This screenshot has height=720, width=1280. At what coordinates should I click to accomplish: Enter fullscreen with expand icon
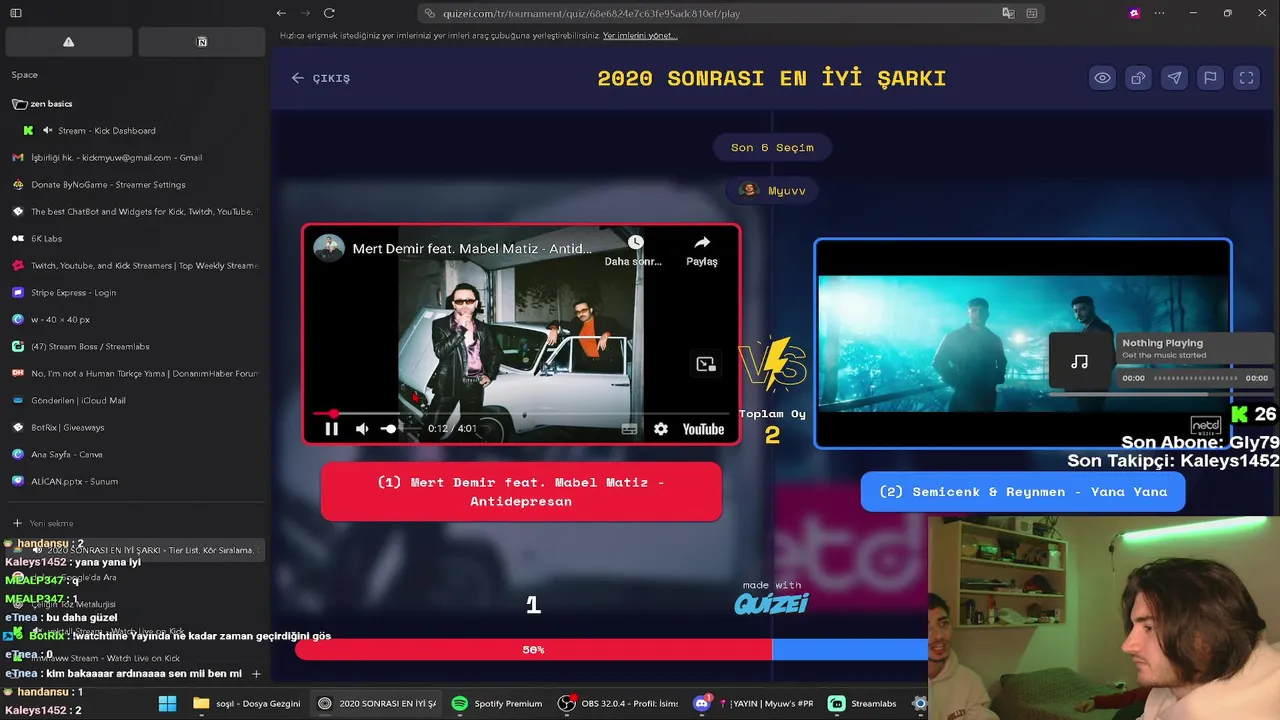[1246, 78]
